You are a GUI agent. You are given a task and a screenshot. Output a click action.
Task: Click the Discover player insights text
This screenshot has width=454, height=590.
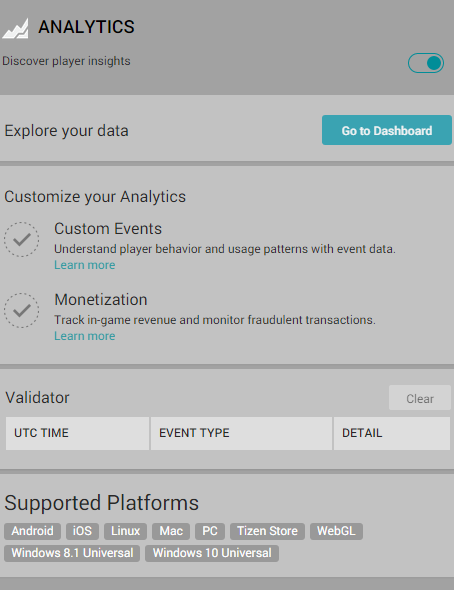coord(66,61)
